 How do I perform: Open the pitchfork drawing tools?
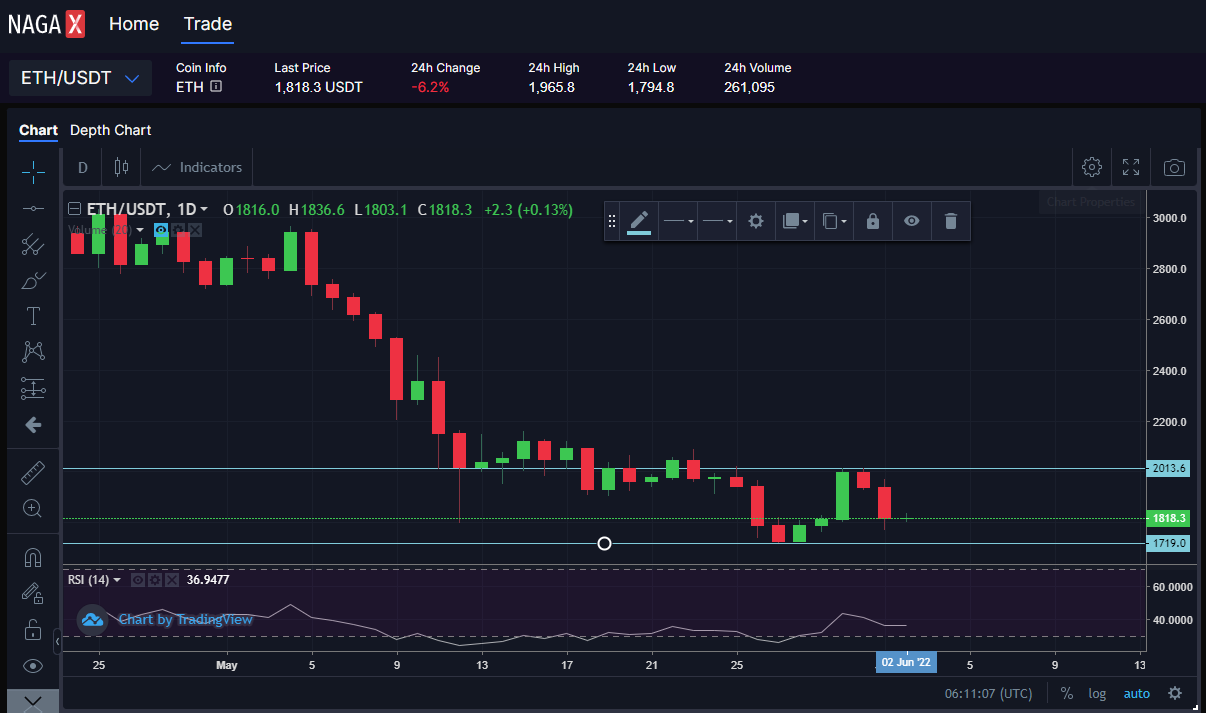click(33, 244)
